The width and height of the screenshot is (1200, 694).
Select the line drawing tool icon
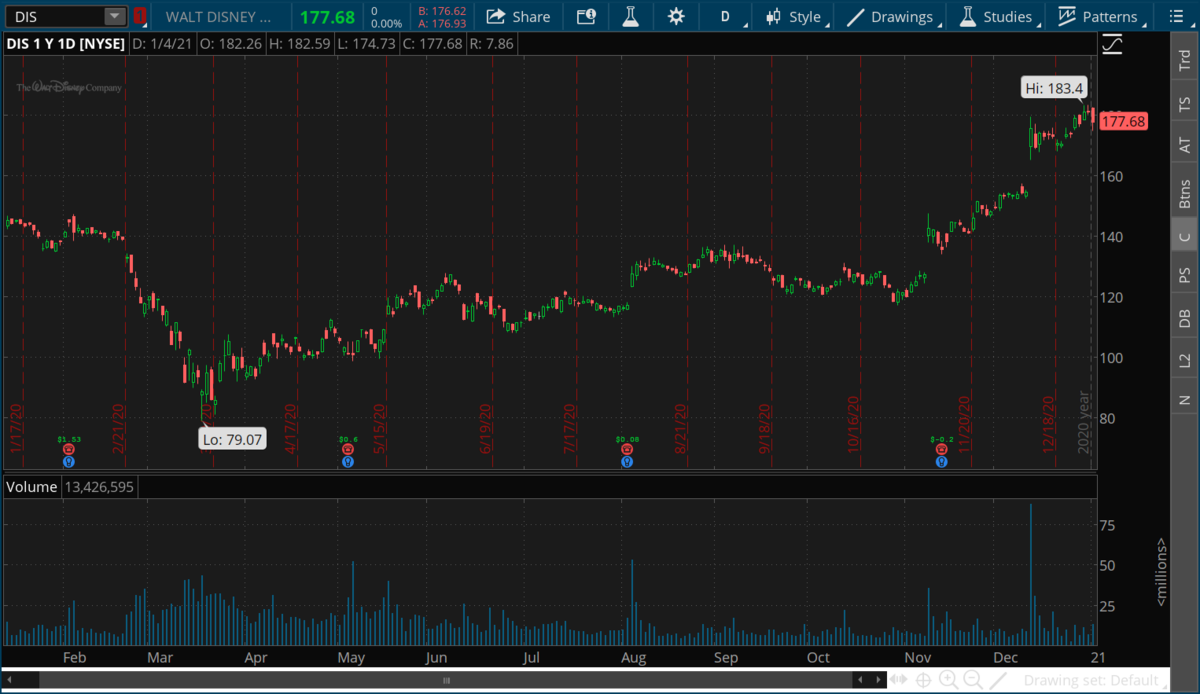997,680
